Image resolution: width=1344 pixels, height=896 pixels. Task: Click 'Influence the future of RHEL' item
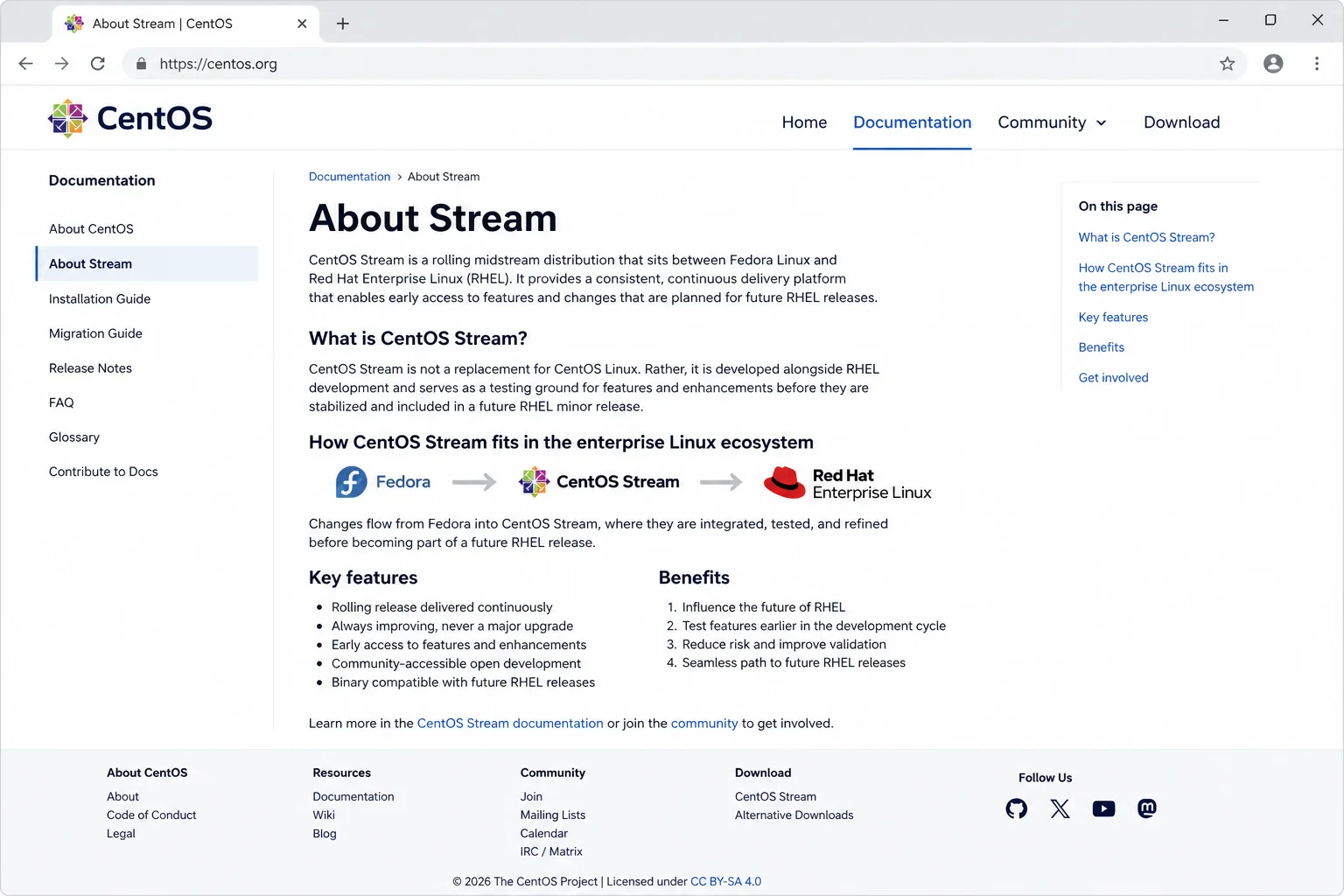(x=764, y=607)
